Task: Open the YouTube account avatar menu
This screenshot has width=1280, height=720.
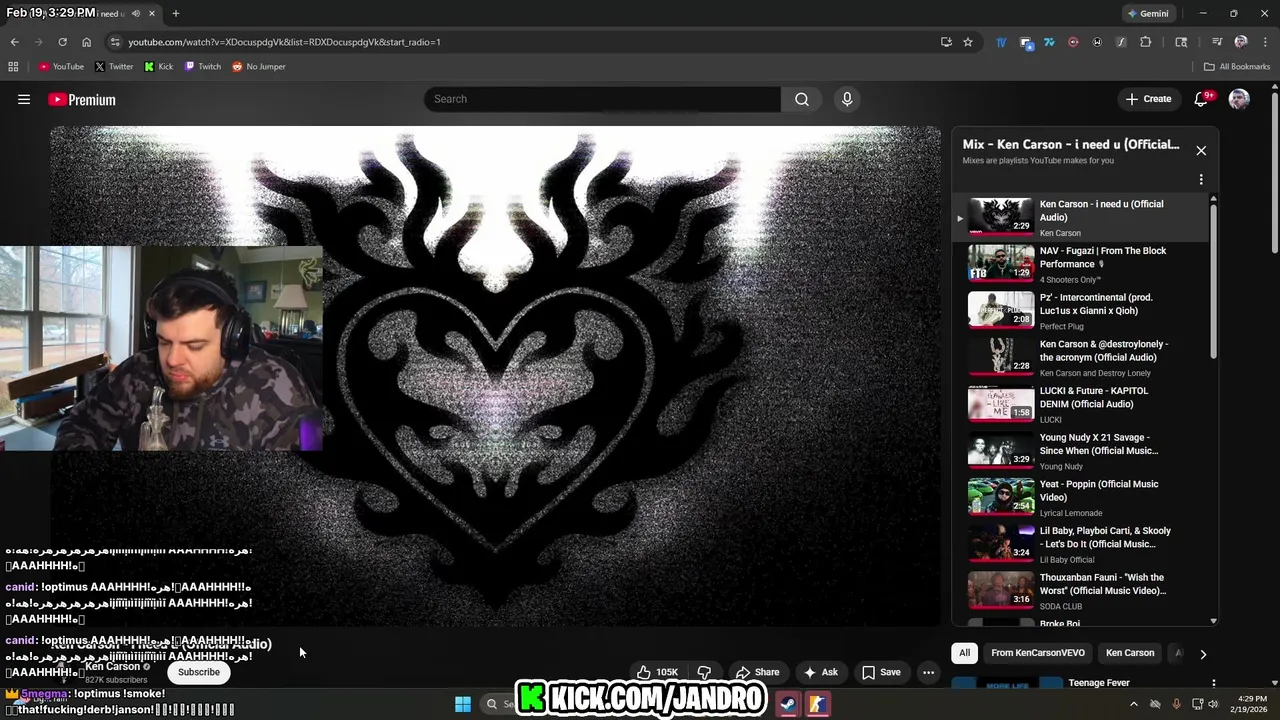Action: [x=1239, y=99]
